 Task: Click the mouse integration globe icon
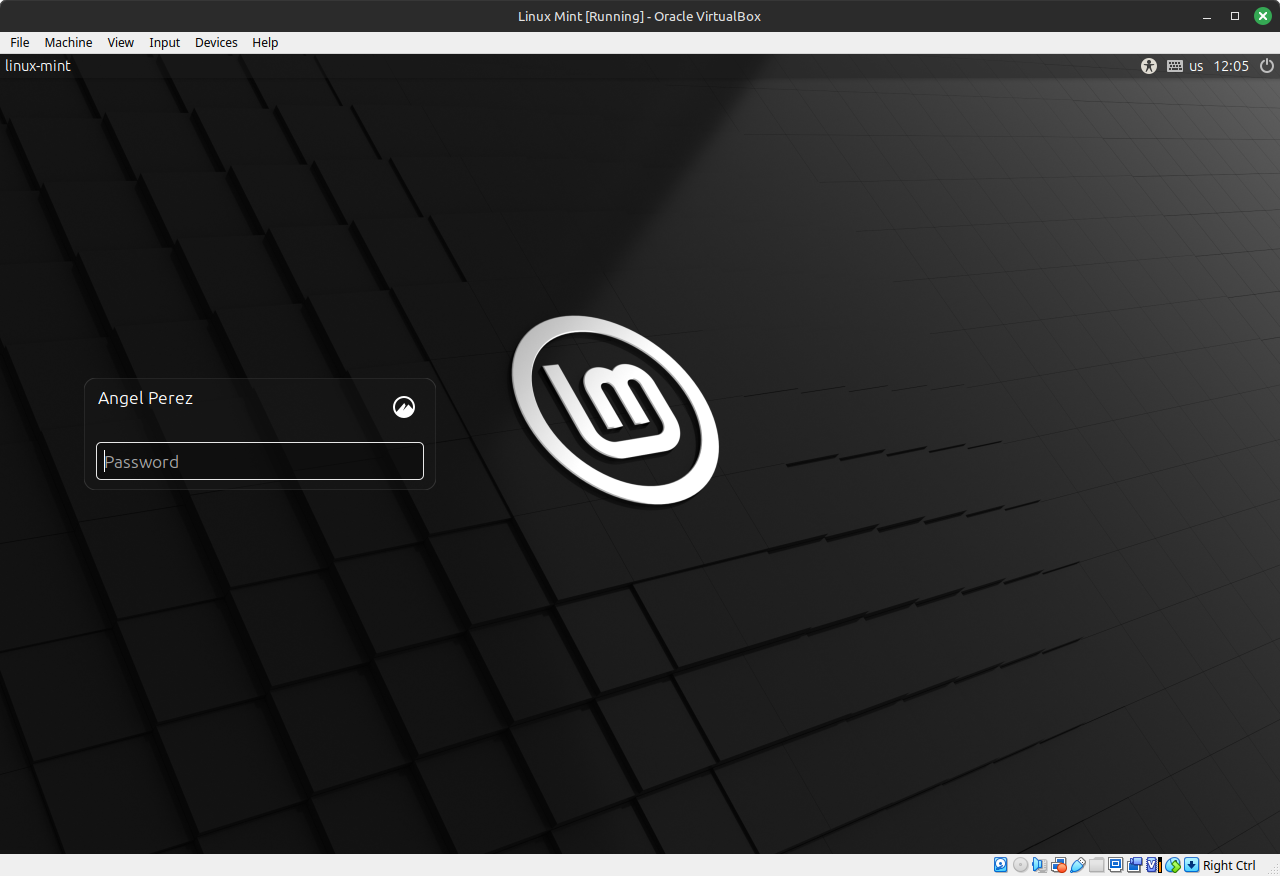[x=1173, y=865]
